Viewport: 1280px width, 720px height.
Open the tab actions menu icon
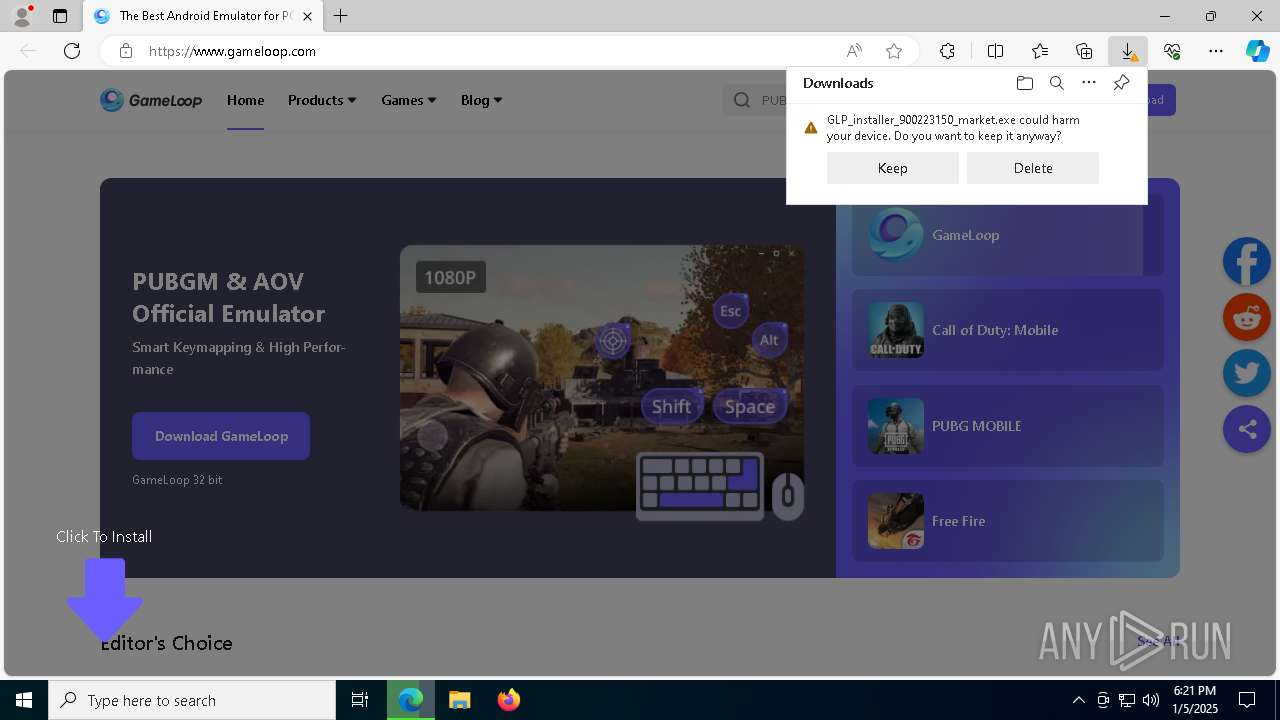click(x=60, y=16)
